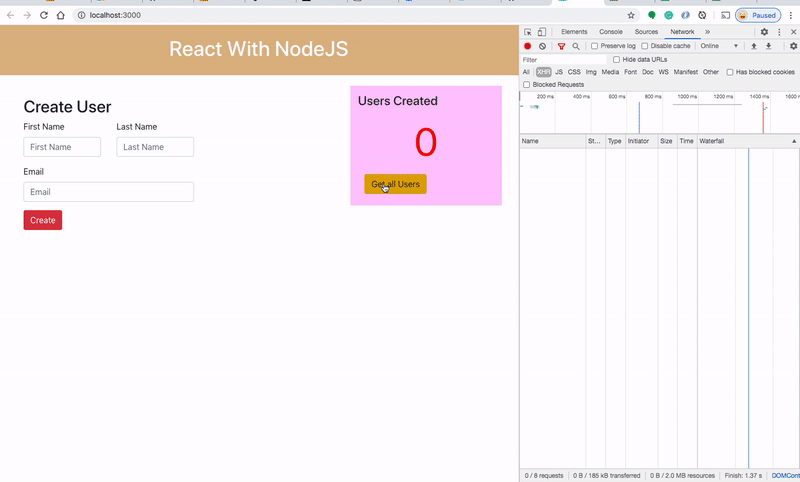Filter requests by Manifest
Viewport: 800px width, 482px height.
[x=685, y=72]
